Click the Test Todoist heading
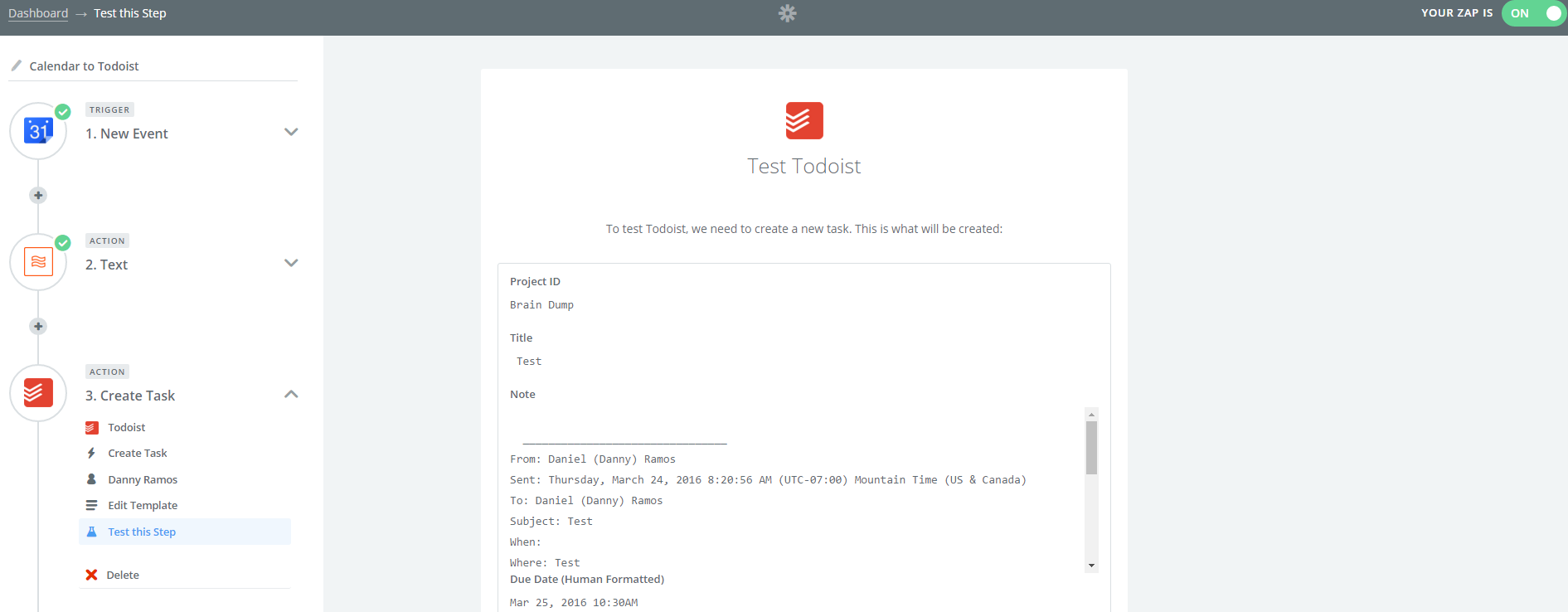Image resolution: width=1568 pixels, height=612 pixels. (x=804, y=167)
